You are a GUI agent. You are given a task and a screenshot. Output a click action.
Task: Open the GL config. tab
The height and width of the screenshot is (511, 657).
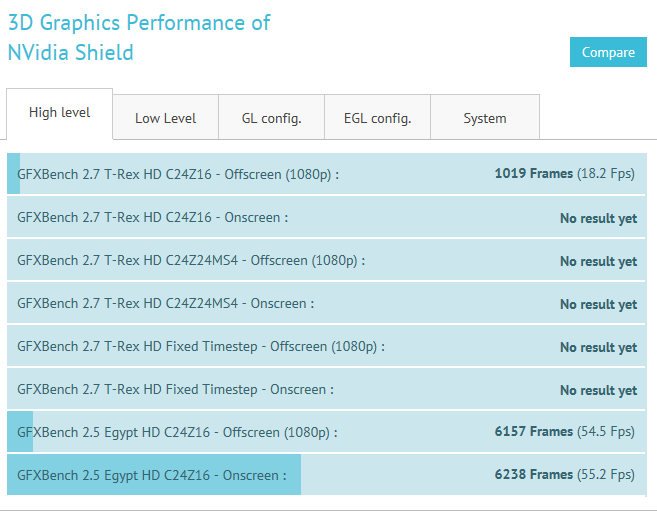click(x=272, y=118)
